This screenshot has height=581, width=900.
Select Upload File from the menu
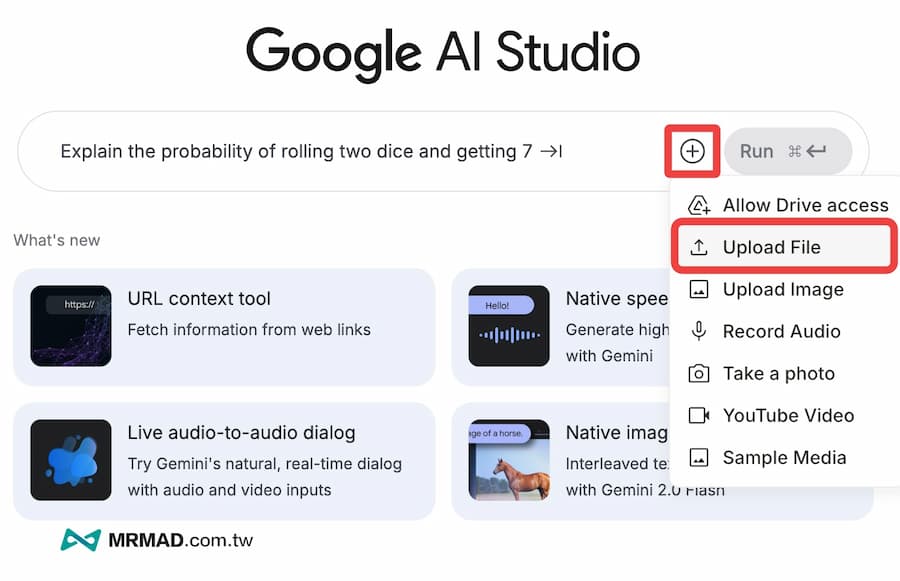[771, 247]
